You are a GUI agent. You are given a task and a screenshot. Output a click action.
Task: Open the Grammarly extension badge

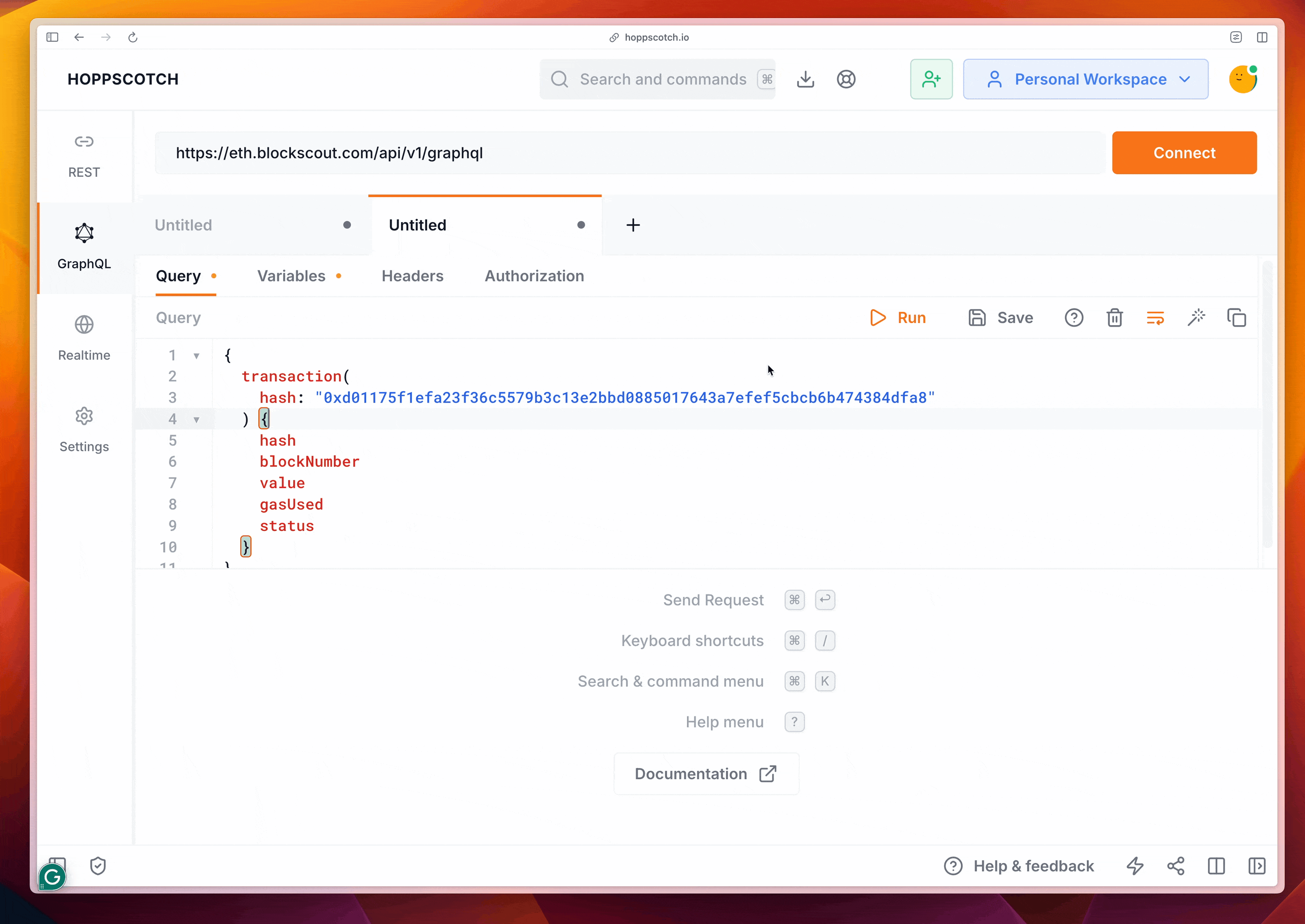point(53,877)
